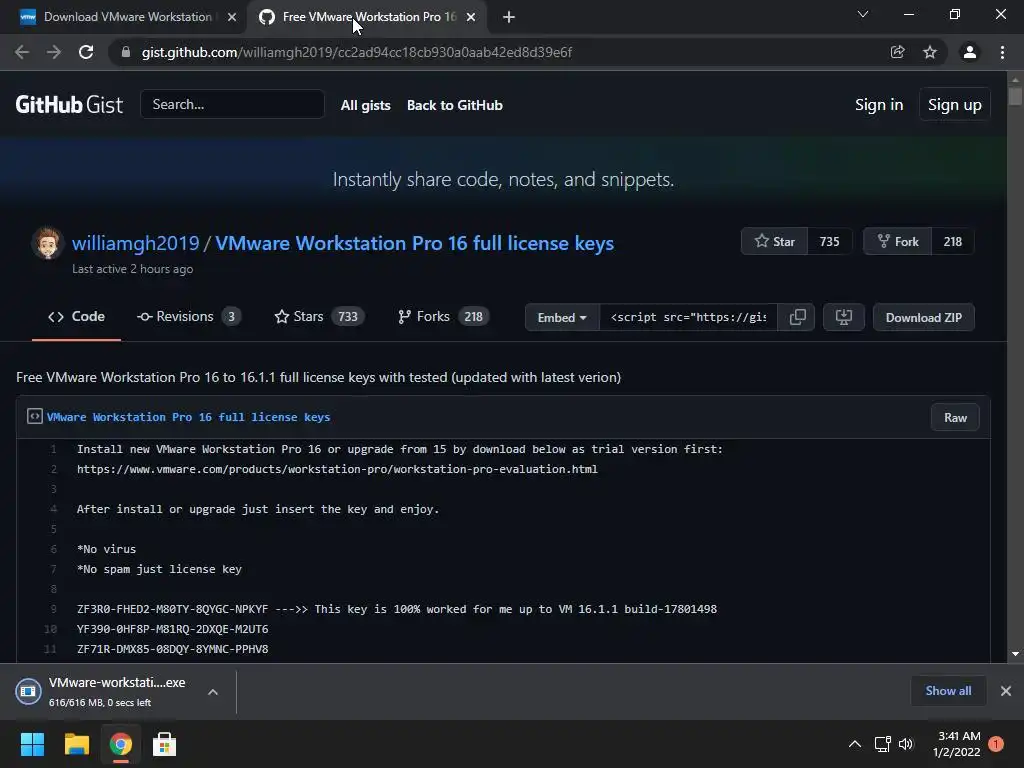The height and width of the screenshot is (768, 1024).
Task: Open clock showing 3:41 AM
Action: click(x=957, y=744)
